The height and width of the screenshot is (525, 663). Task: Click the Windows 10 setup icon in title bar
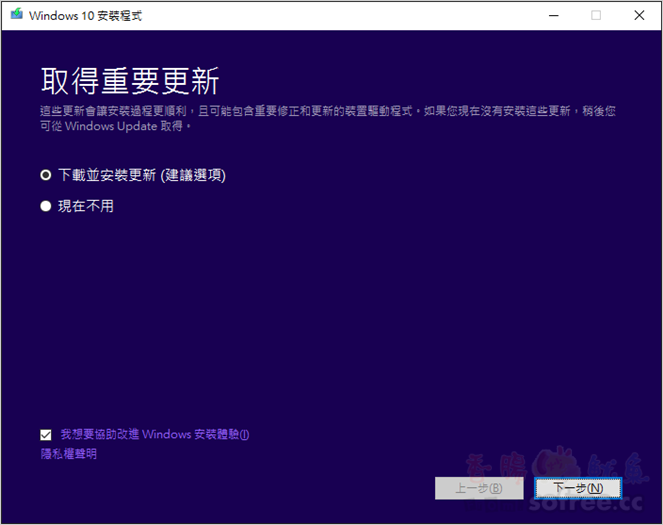(x=16, y=15)
